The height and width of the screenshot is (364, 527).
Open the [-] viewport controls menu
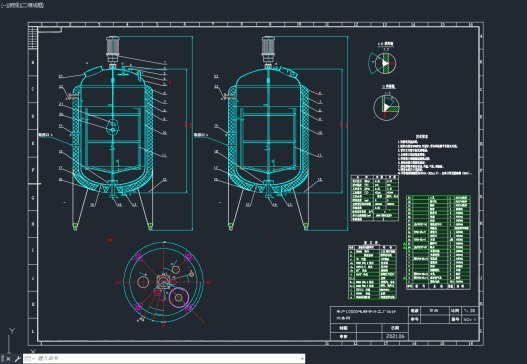tap(4, 5)
